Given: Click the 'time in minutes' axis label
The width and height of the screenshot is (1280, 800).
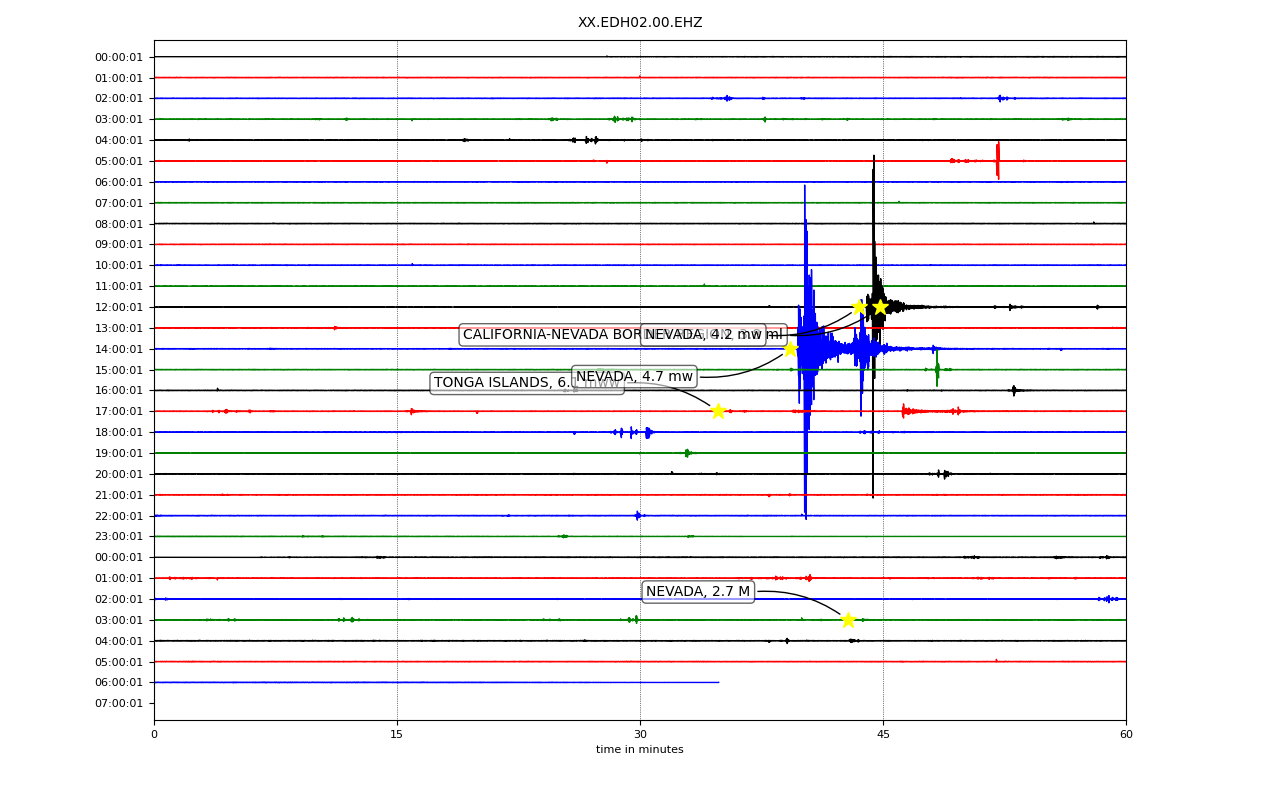Looking at the screenshot, I should (x=640, y=750).
